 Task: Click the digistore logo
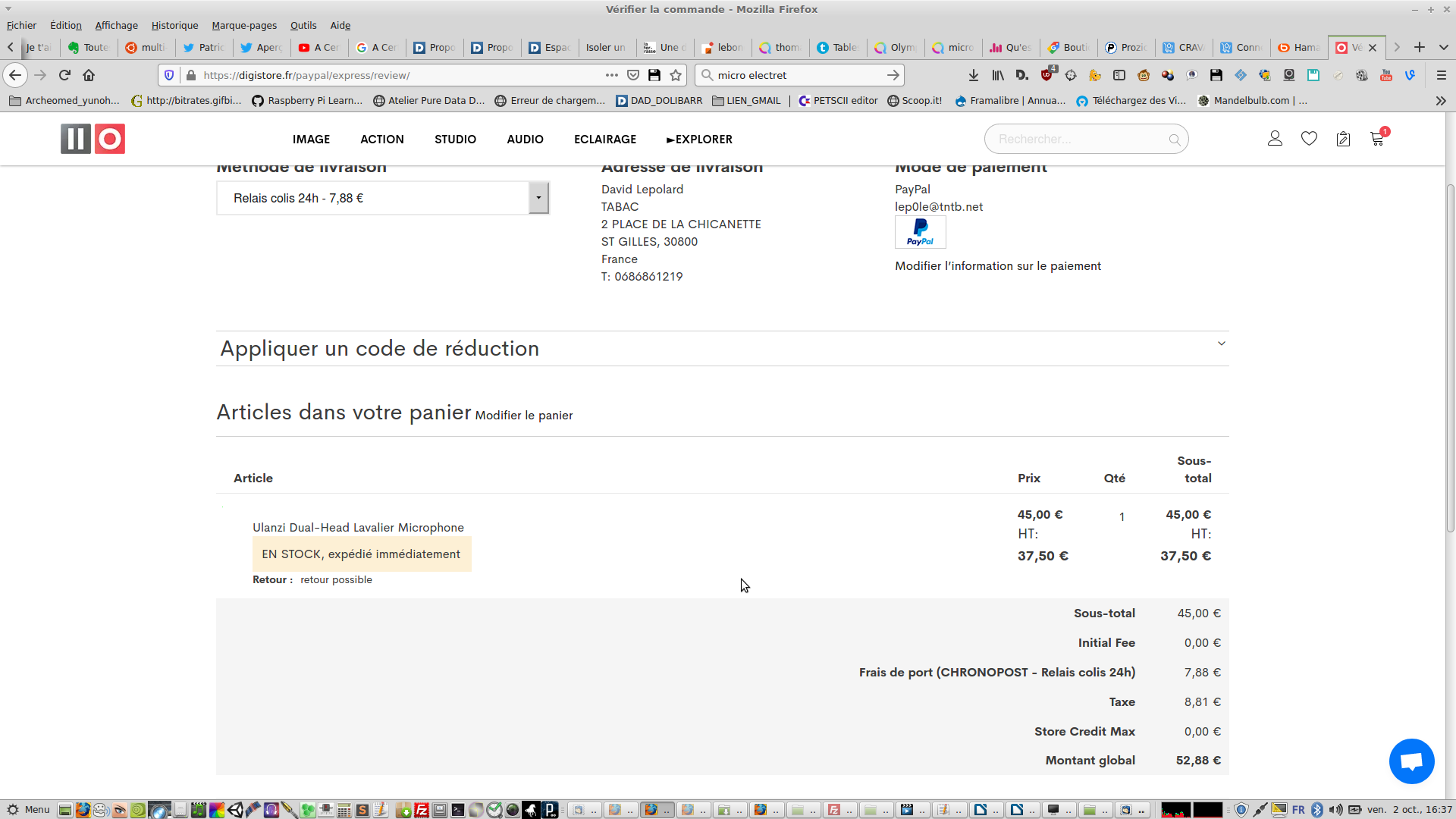click(93, 139)
